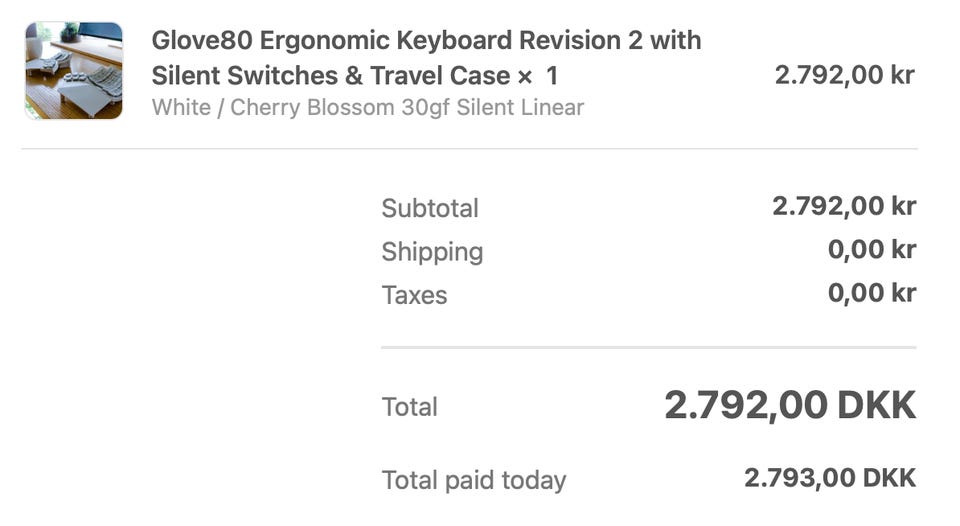This screenshot has height=526, width=960.
Task: Click the DKK currency in the Total row
Action: click(877, 405)
